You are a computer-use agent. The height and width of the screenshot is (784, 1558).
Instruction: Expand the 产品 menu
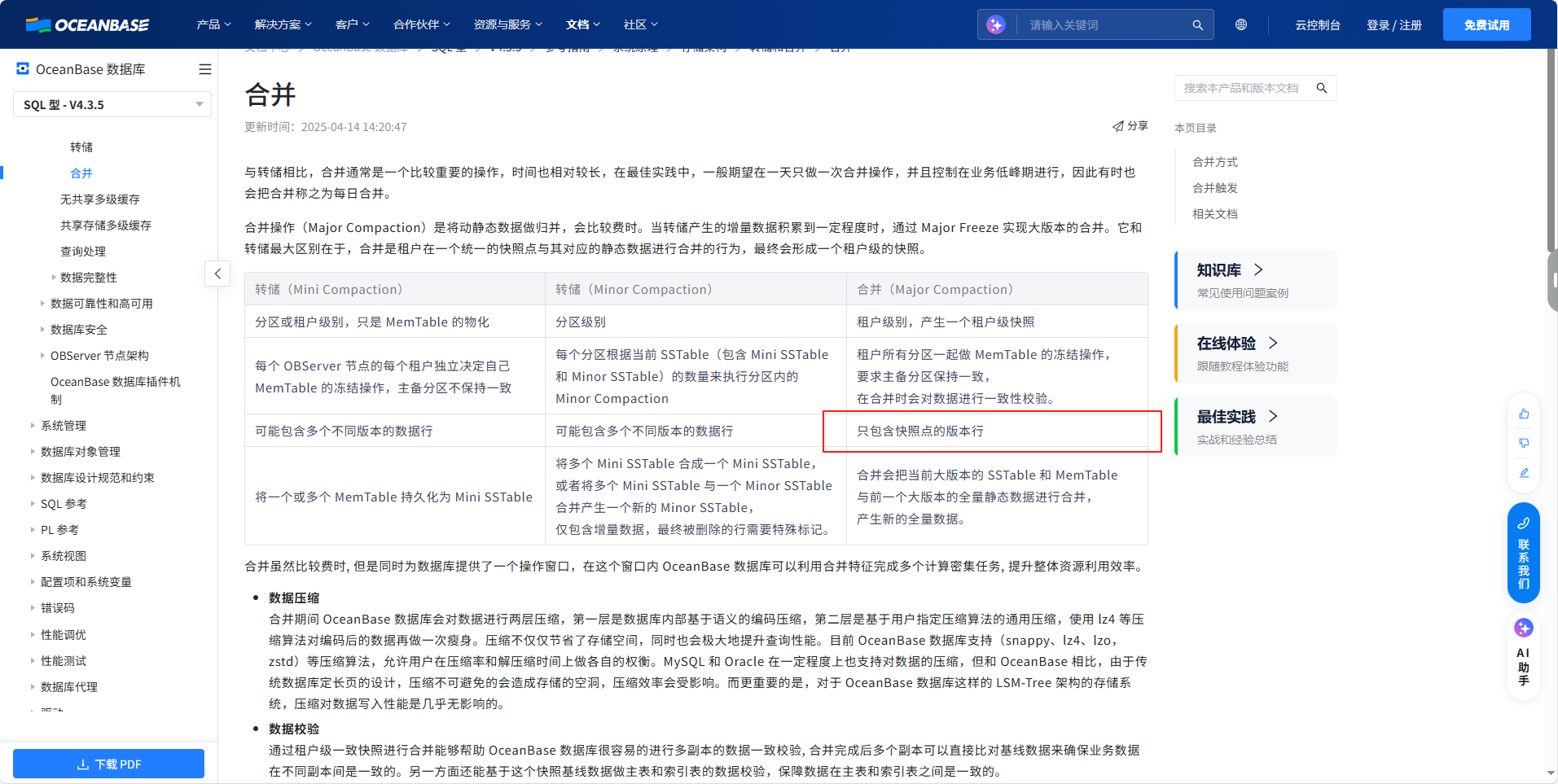(x=213, y=24)
